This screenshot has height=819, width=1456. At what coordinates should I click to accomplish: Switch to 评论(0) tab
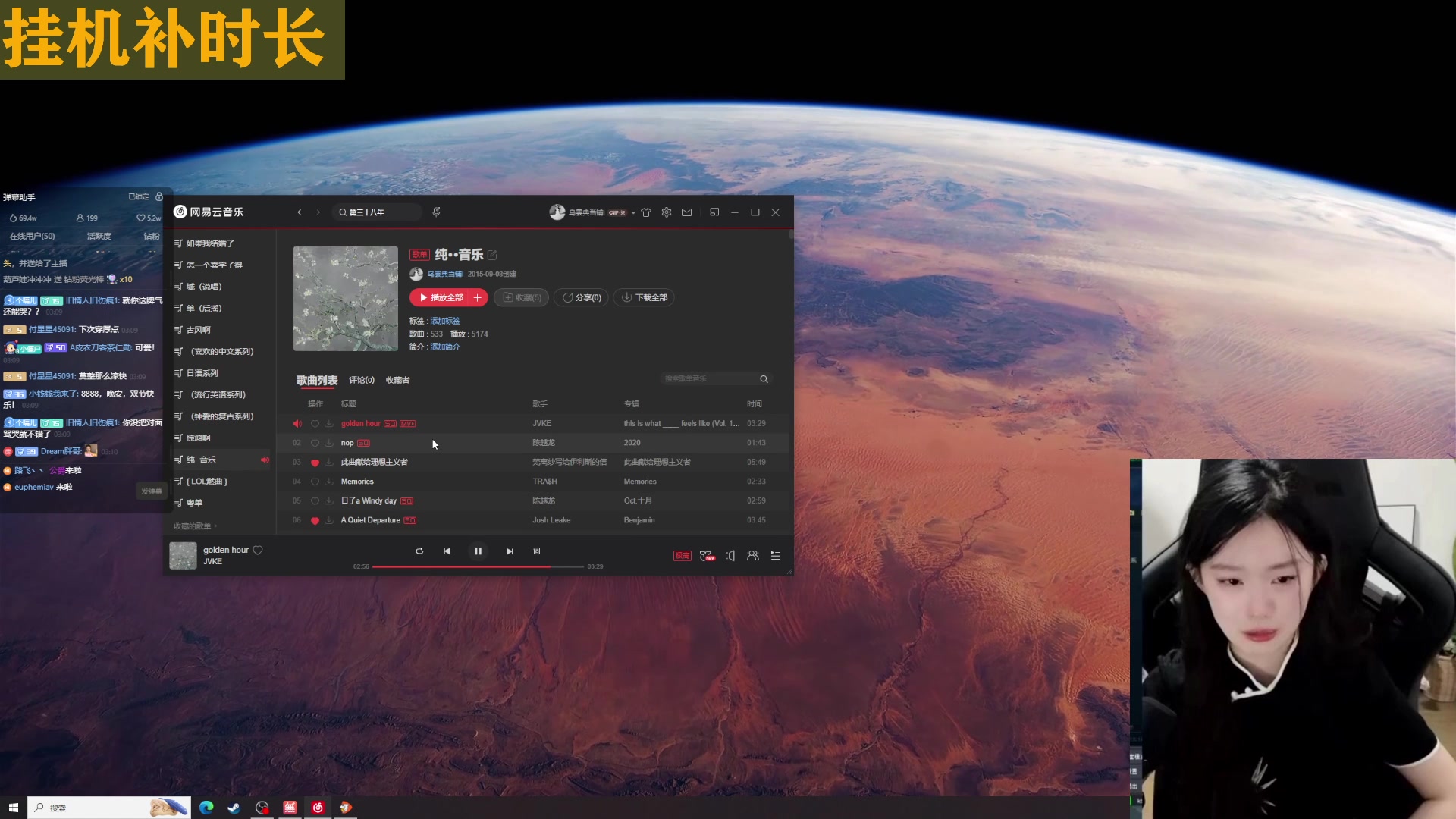coord(362,380)
